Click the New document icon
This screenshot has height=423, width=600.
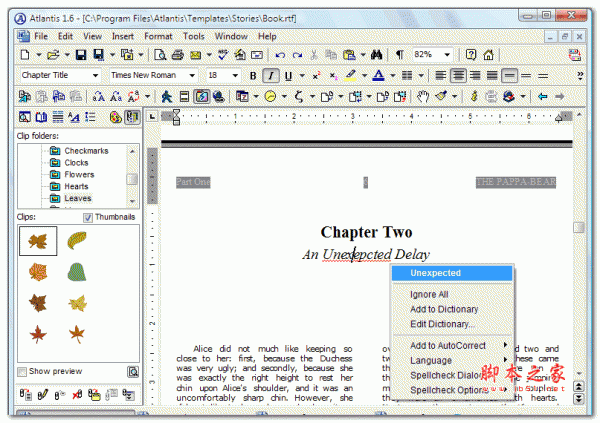point(25,55)
